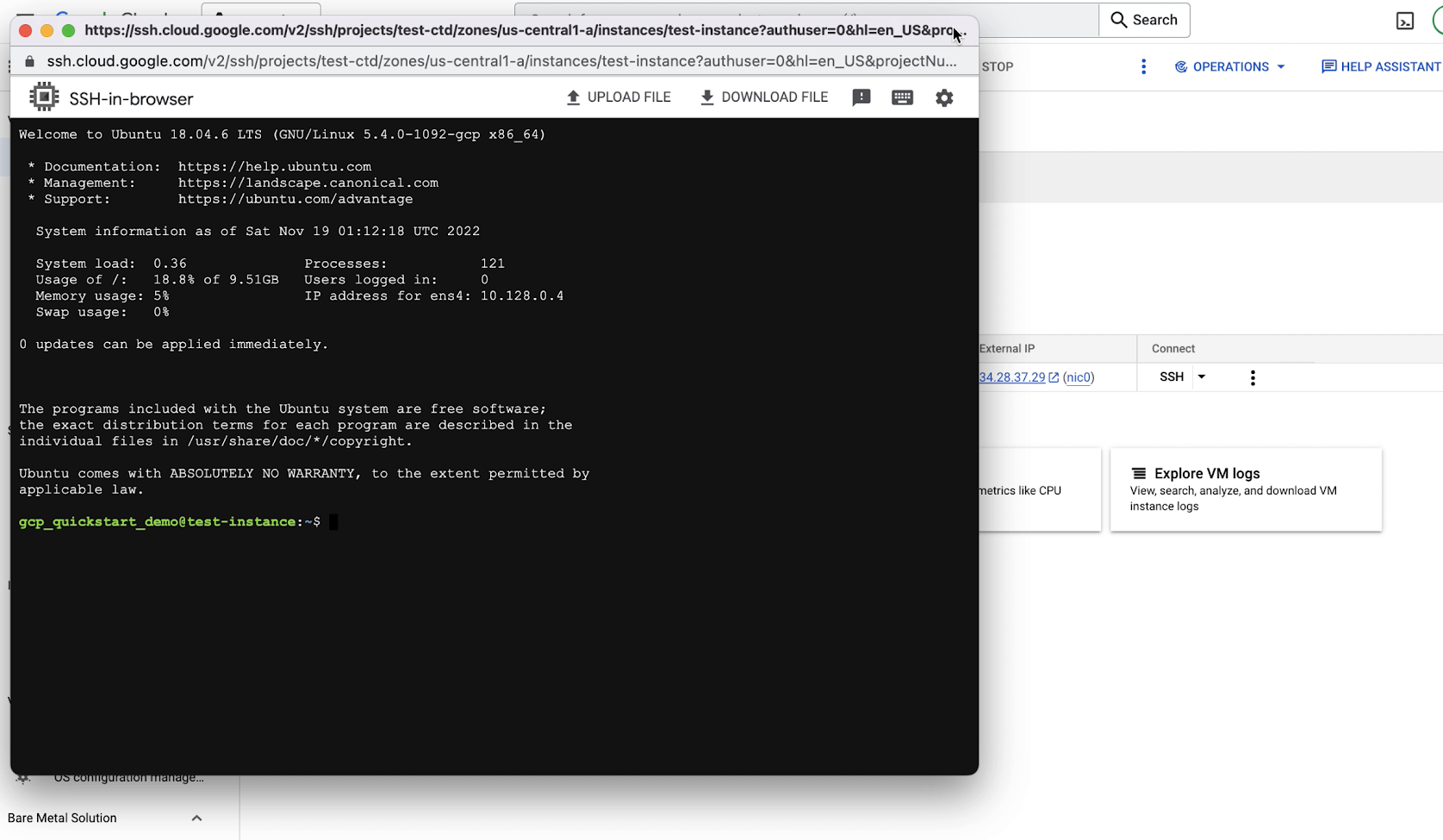Viewport: 1443px width, 840px height.
Task: Open the external link icon beside IP
Action: (1054, 377)
